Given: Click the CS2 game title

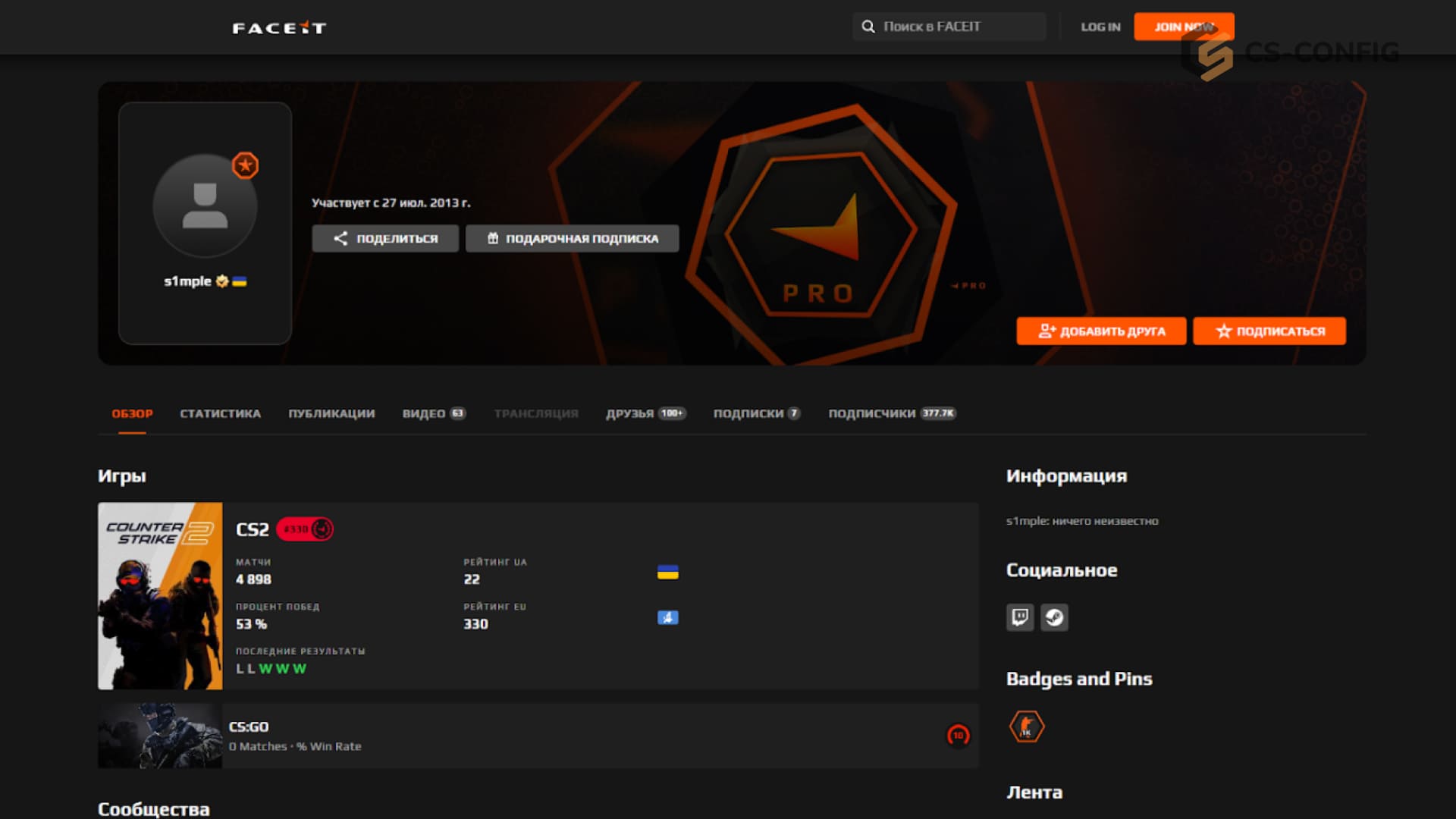Looking at the screenshot, I should (253, 529).
